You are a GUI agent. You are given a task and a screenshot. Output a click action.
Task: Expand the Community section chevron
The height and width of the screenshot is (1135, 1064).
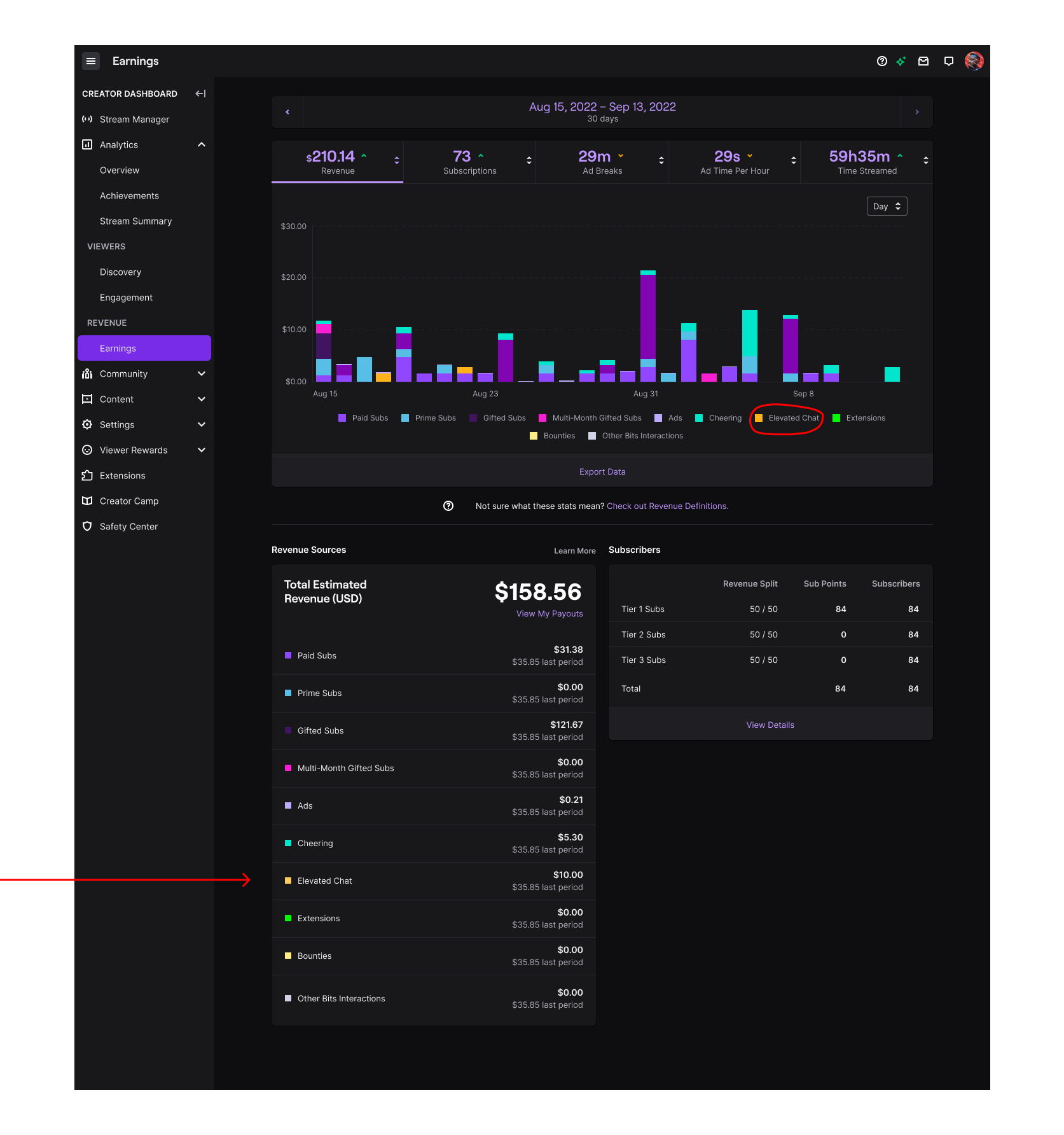tap(202, 373)
